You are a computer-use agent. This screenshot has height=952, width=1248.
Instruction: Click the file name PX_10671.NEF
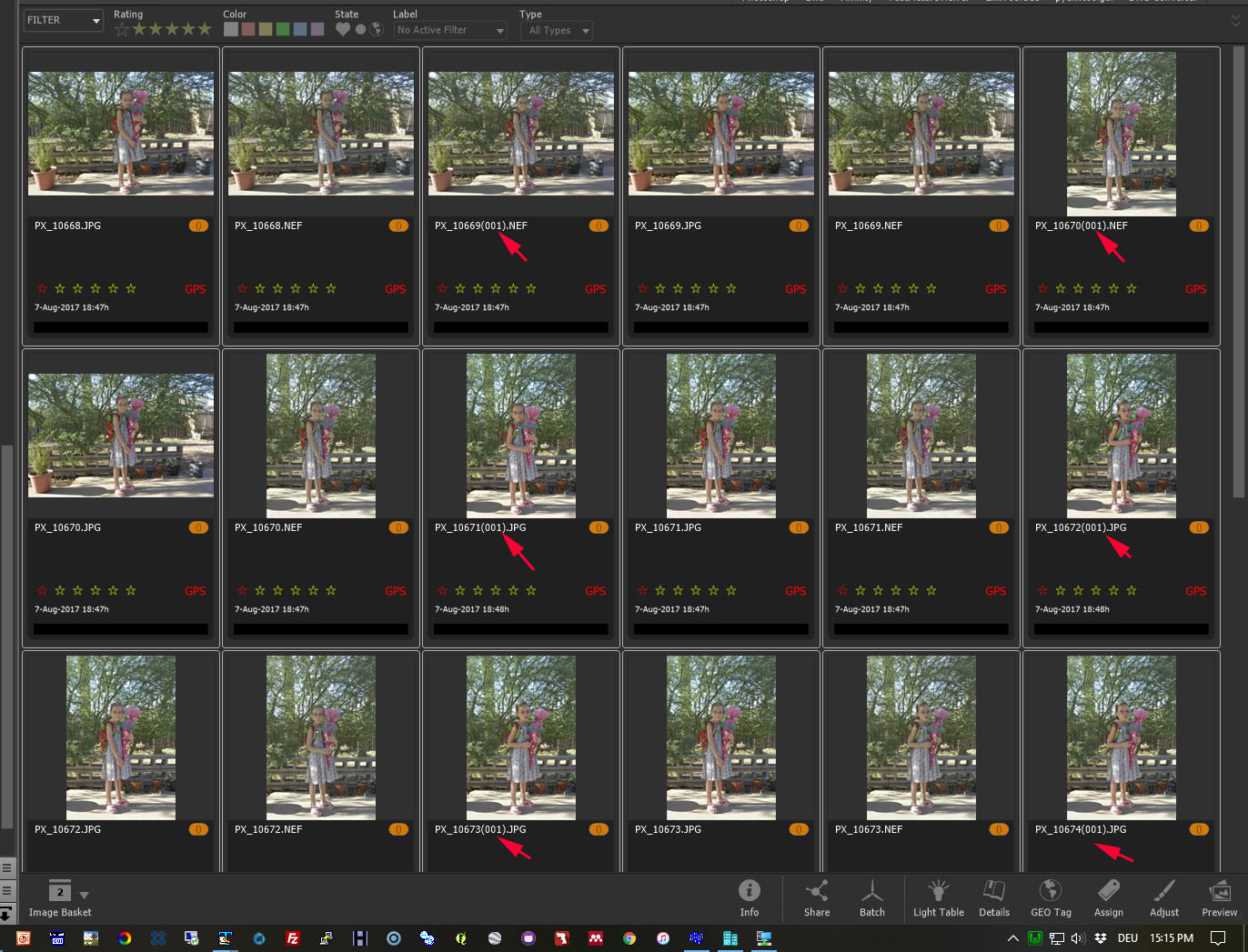869,527
